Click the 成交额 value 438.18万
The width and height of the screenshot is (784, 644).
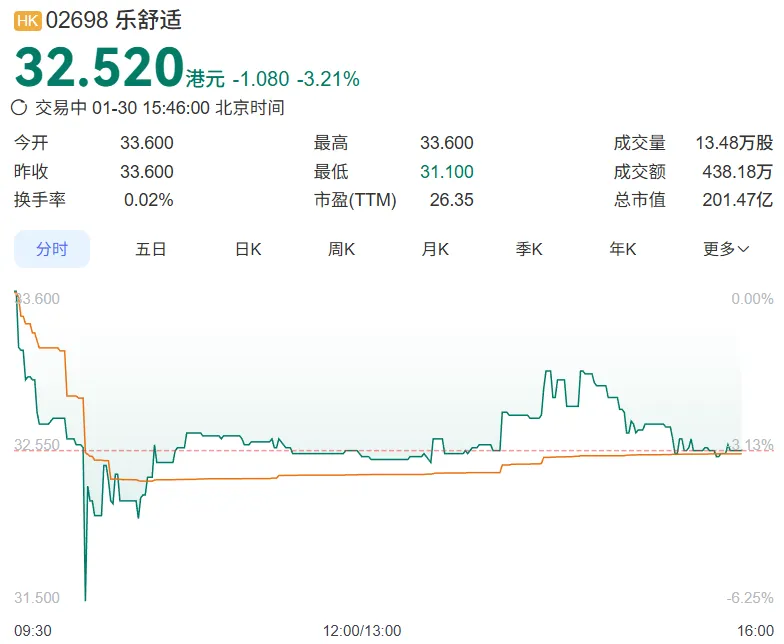click(738, 172)
